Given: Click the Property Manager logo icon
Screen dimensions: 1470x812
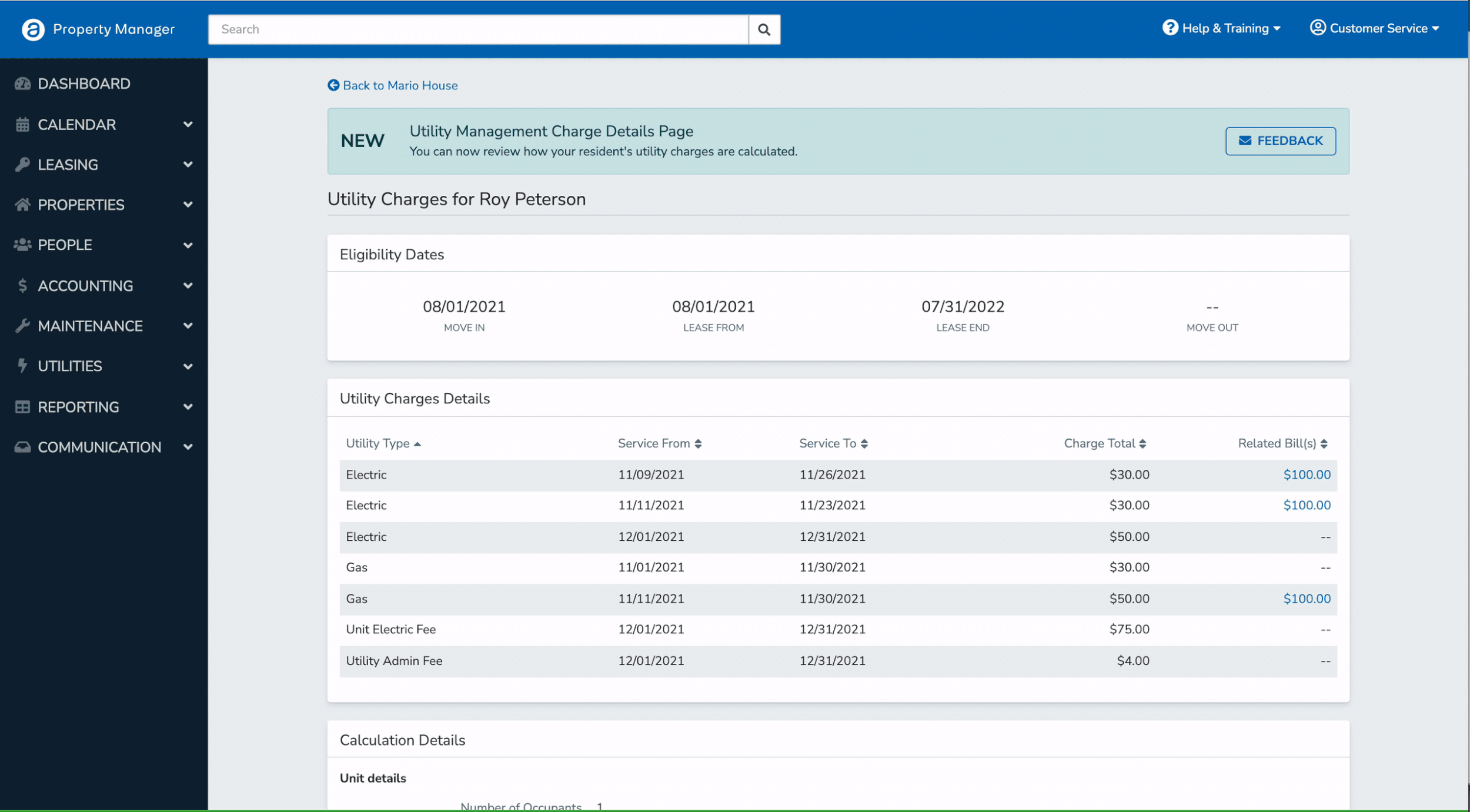Looking at the screenshot, I should click(x=33, y=29).
